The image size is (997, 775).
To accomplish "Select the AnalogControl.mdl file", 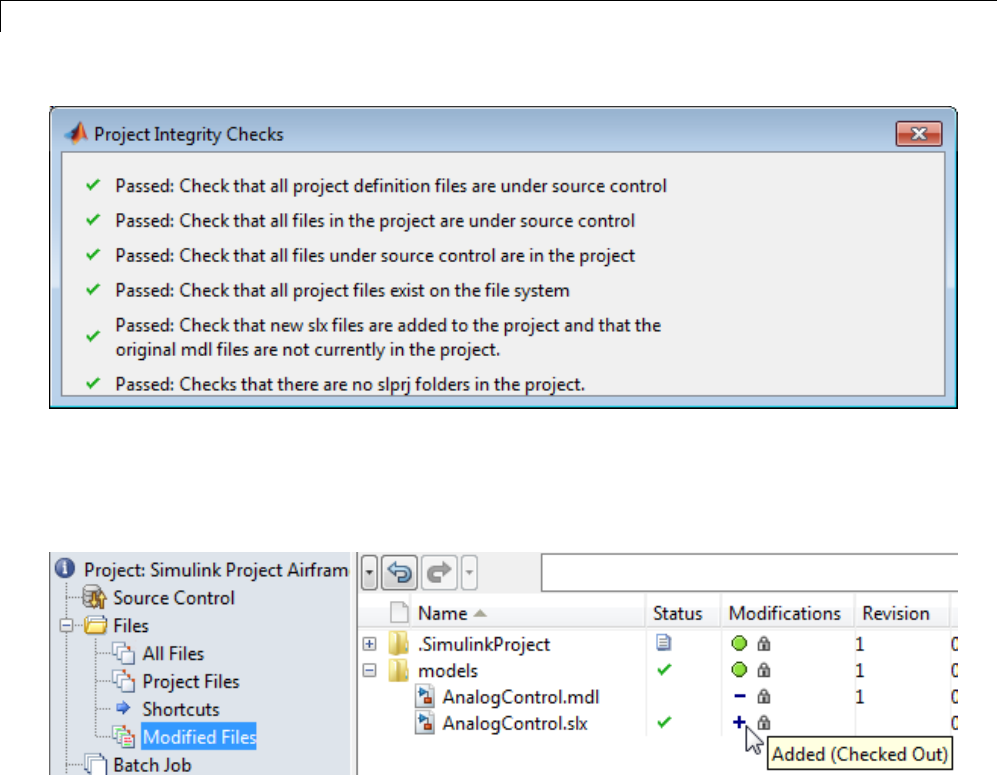I will point(521,697).
